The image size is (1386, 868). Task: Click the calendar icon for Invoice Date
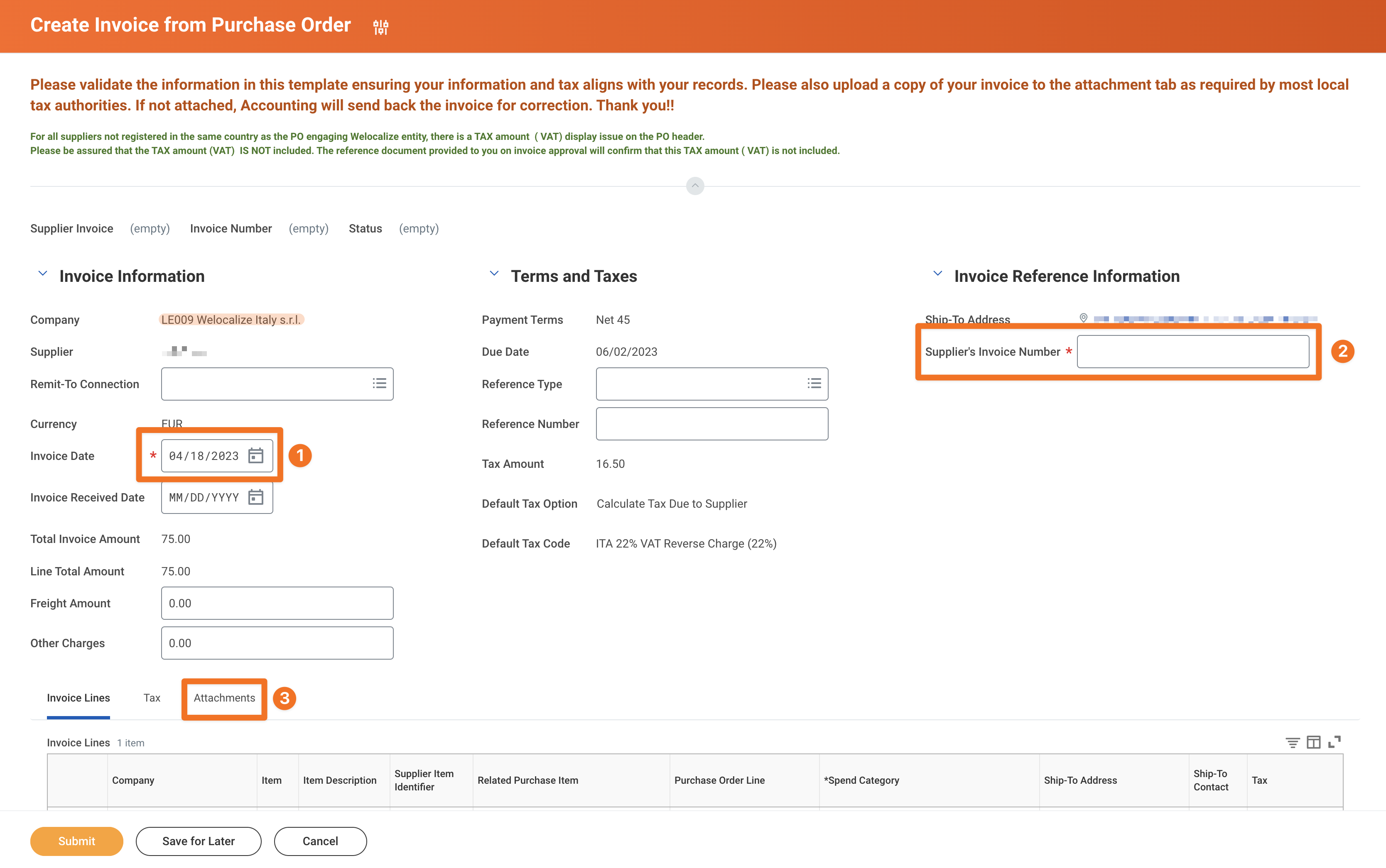pyautogui.click(x=257, y=455)
